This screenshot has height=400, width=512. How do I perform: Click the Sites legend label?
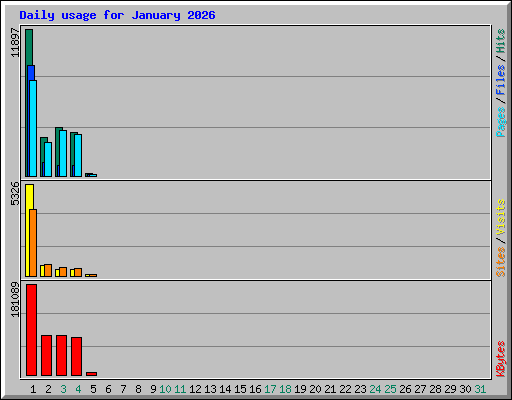[x=500, y=262]
